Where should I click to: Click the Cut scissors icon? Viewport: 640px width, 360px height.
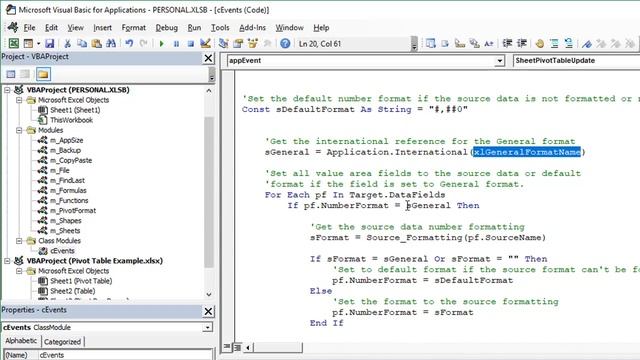click(x=67, y=43)
